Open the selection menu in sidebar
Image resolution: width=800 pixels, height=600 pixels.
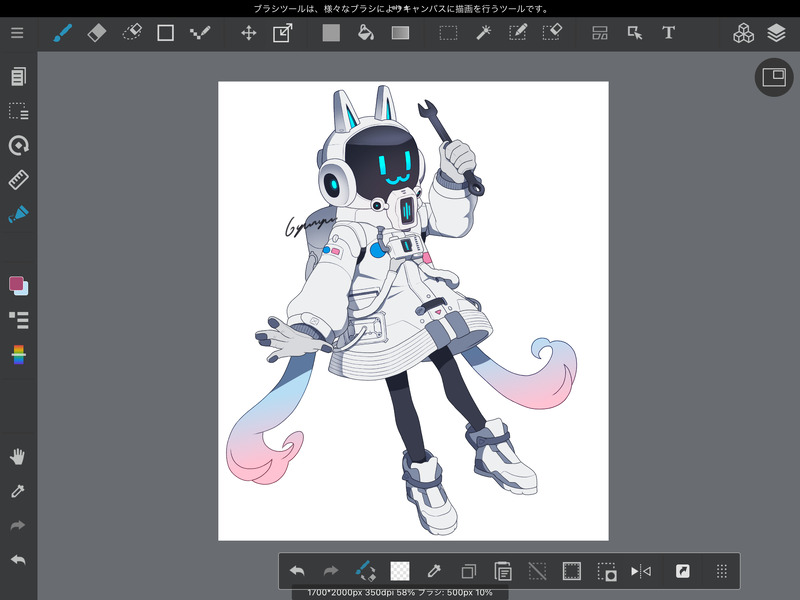tap(18, 111)
